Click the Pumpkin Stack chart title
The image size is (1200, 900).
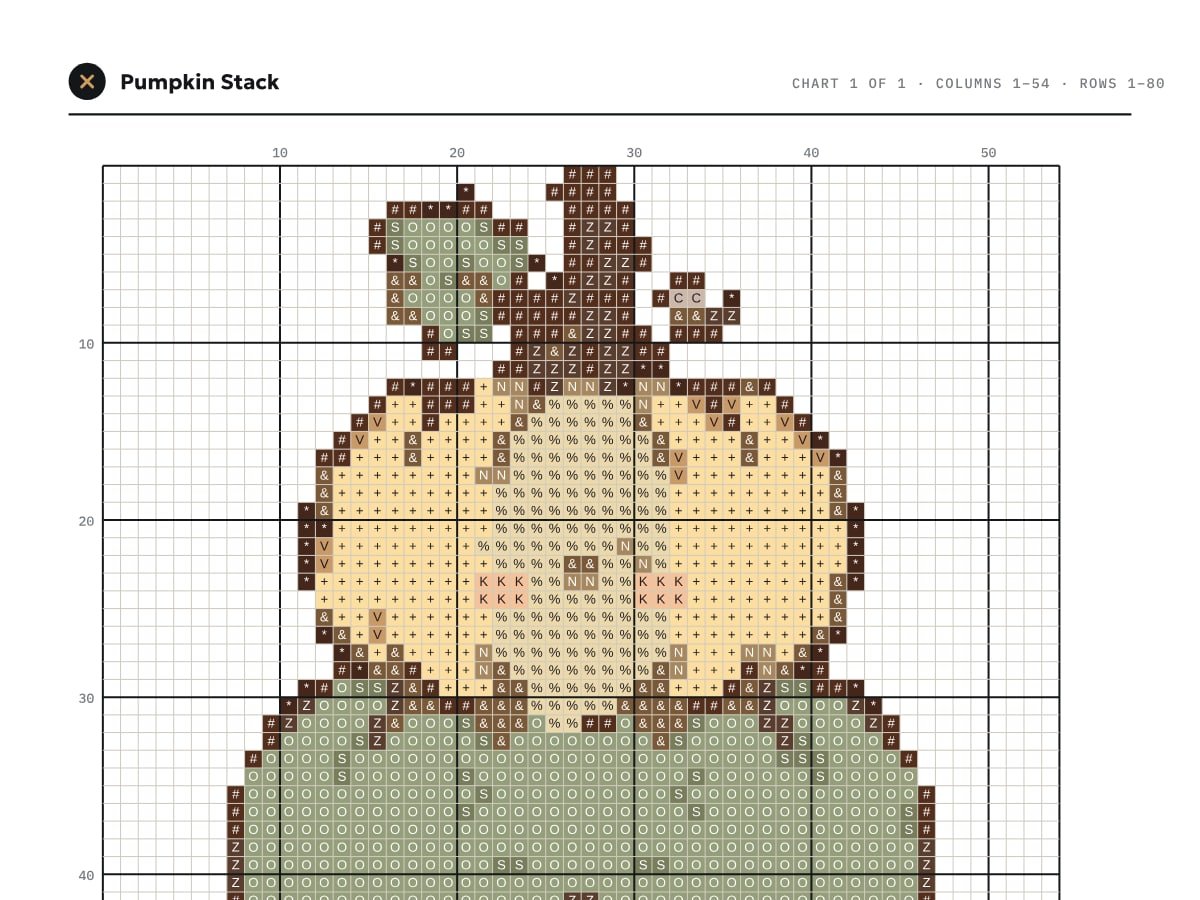[199, 82]
